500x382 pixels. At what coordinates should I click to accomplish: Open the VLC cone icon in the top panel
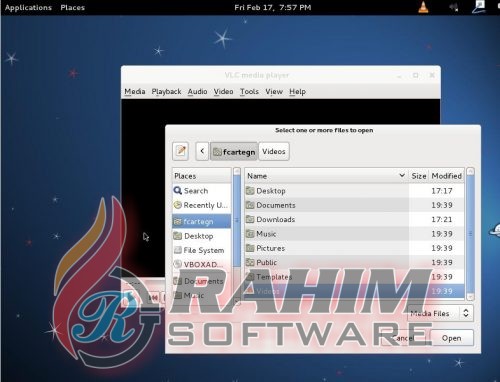(x=423, y=7)
